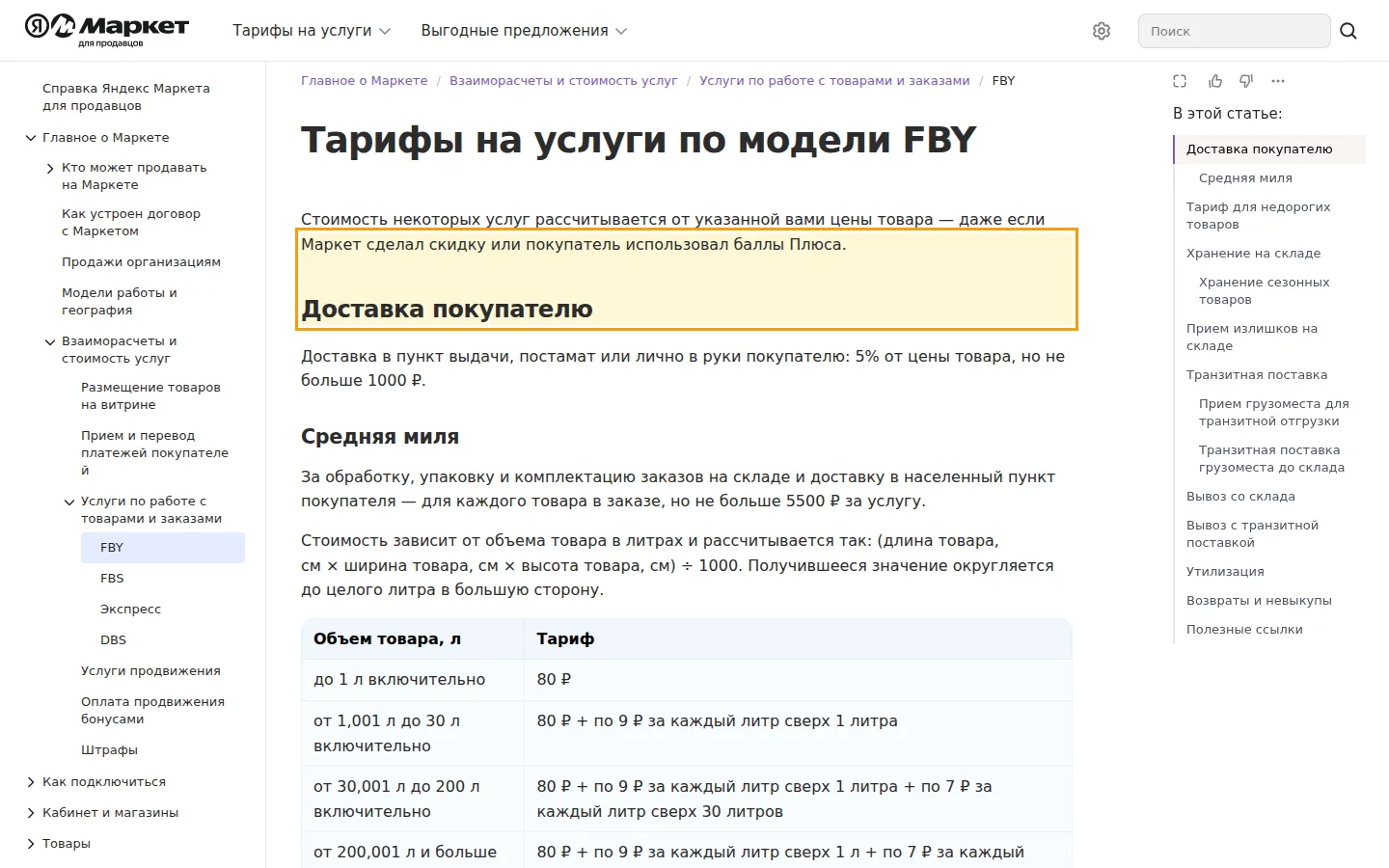Expand the Как подключиться section chevron

pyautogui.click(x=31, y=782)
